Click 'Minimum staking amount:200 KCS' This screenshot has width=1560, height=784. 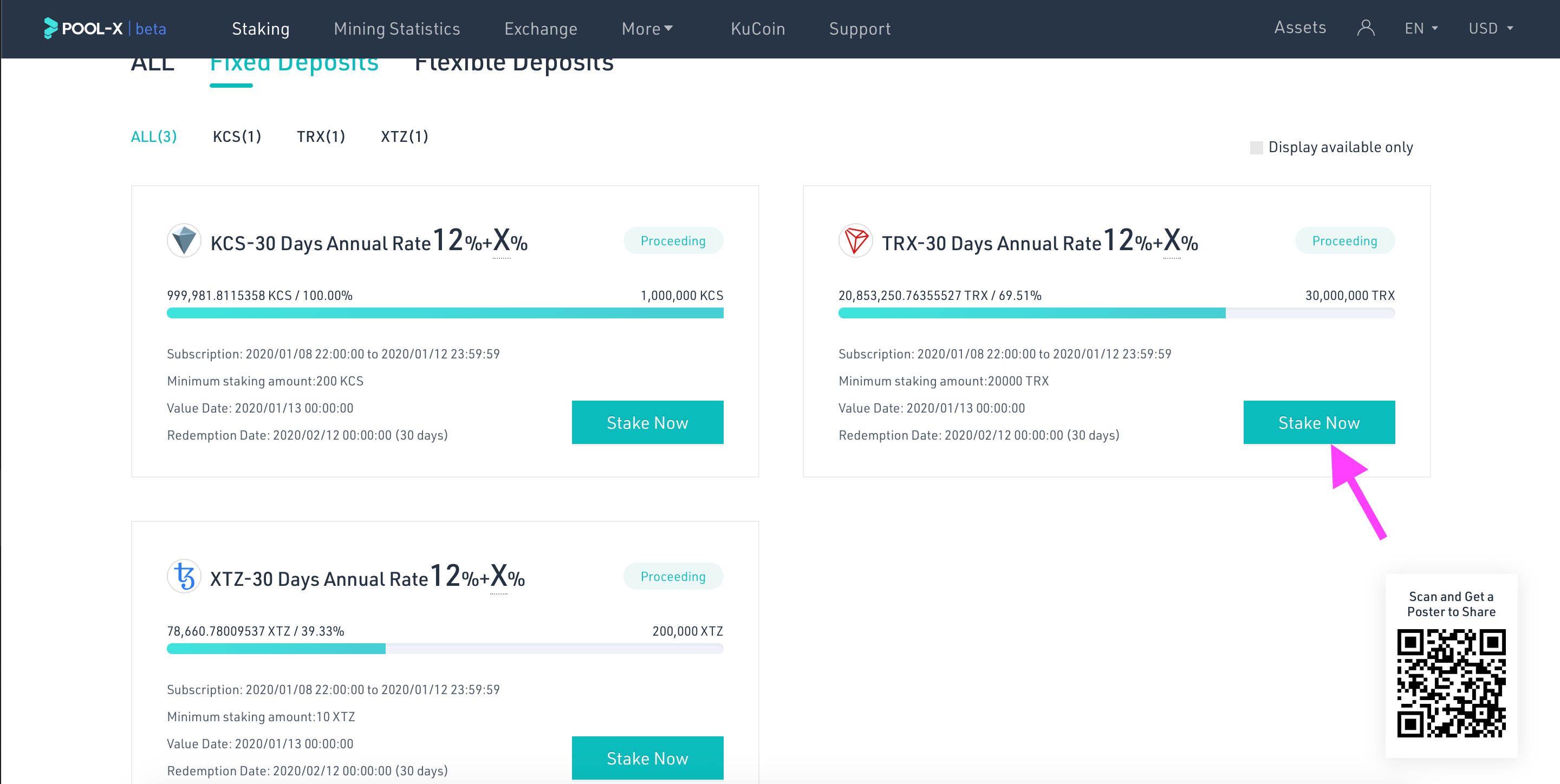(265, 381)
